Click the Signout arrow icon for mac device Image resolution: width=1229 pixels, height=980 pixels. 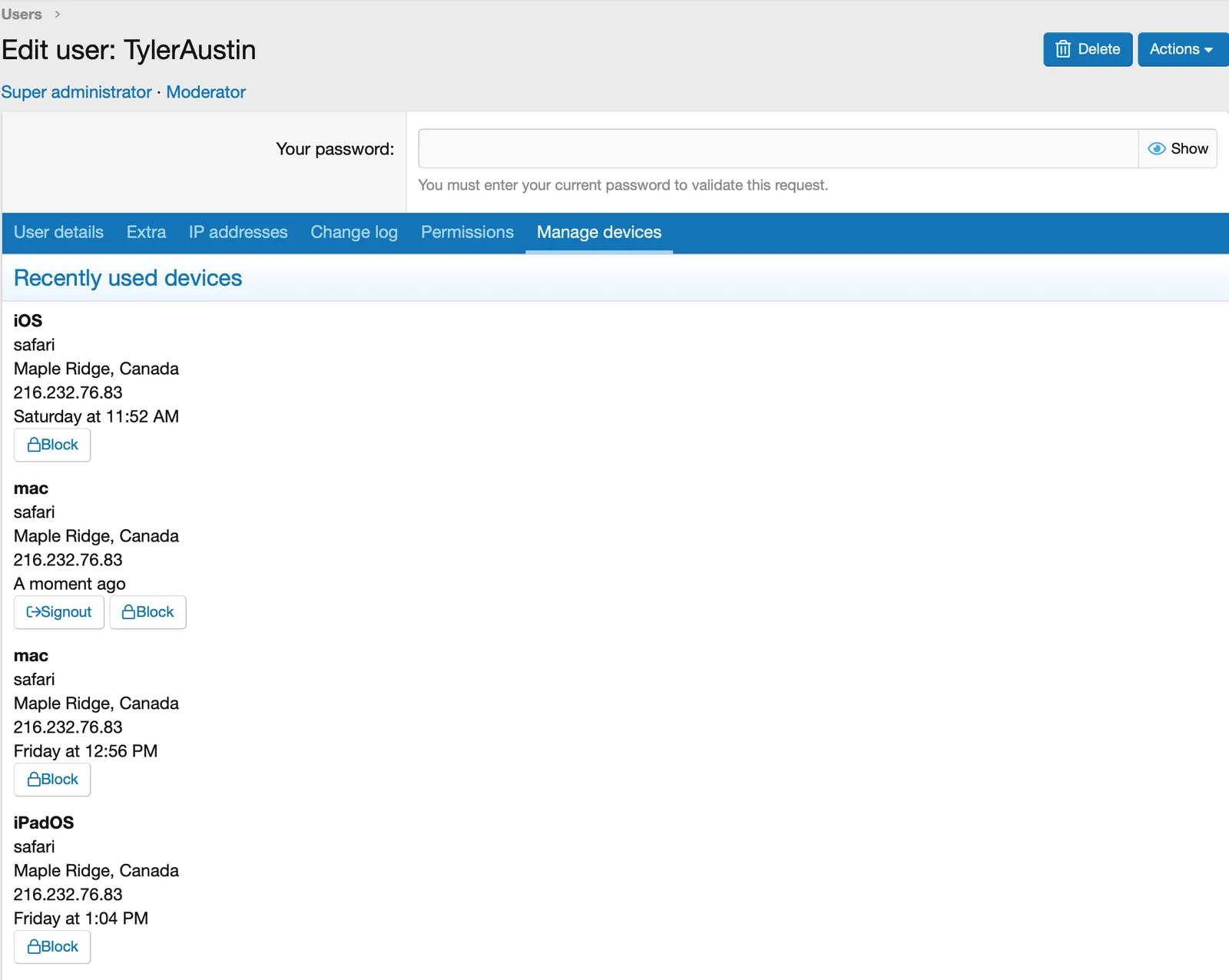(x=33, y=612)
